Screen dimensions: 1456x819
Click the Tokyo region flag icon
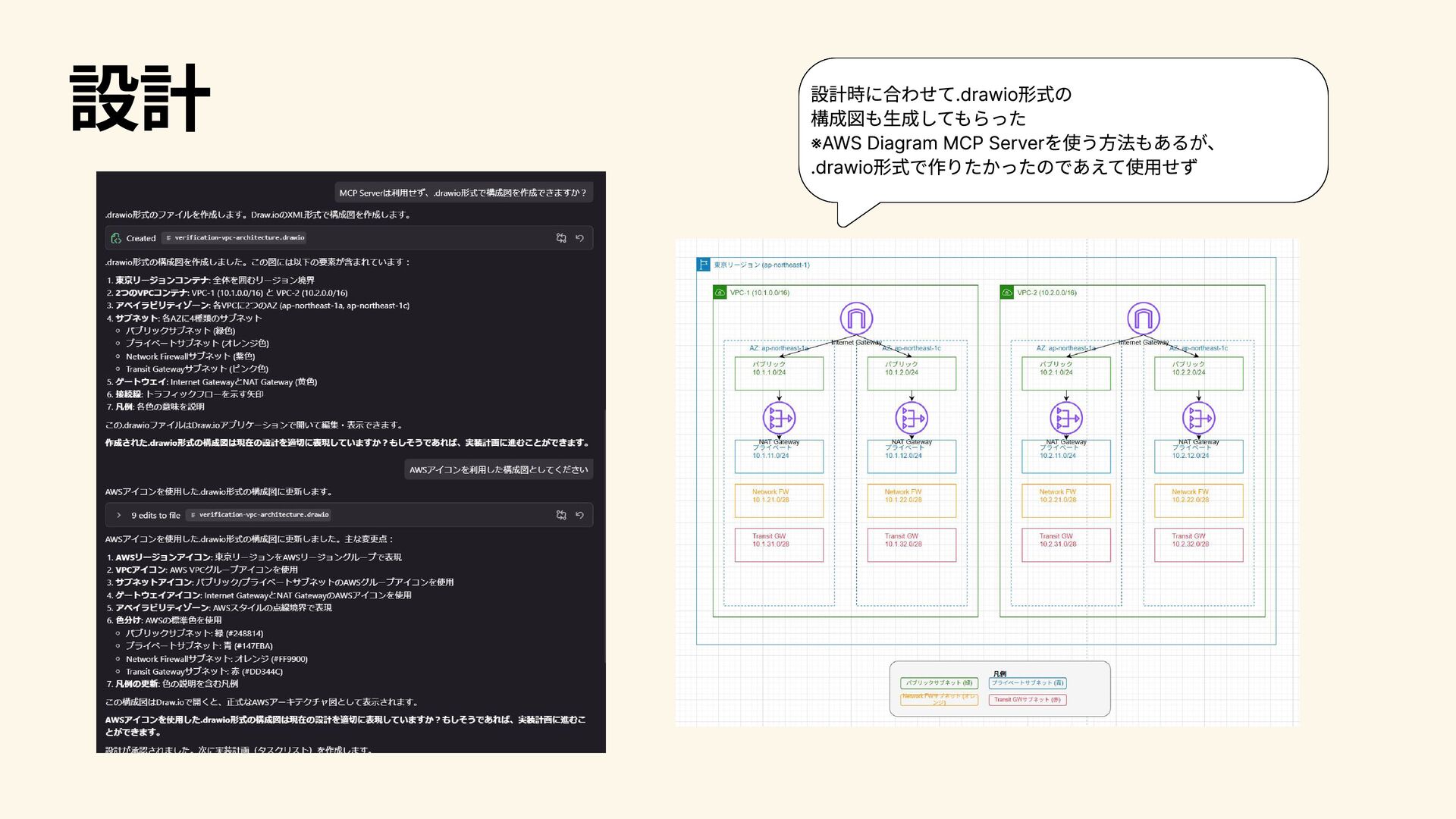coord(703,265)
